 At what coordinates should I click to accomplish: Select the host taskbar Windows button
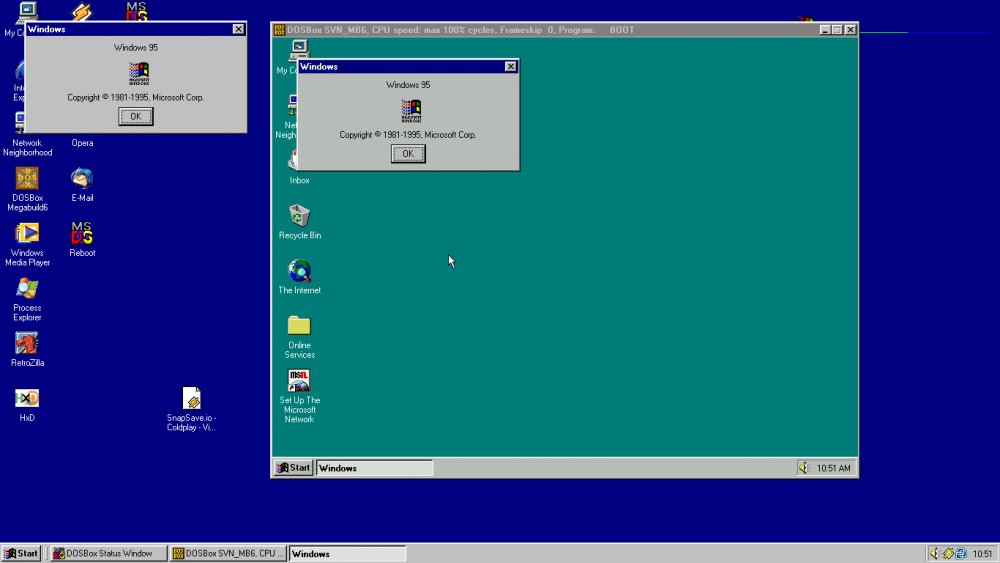pos(348,553)
